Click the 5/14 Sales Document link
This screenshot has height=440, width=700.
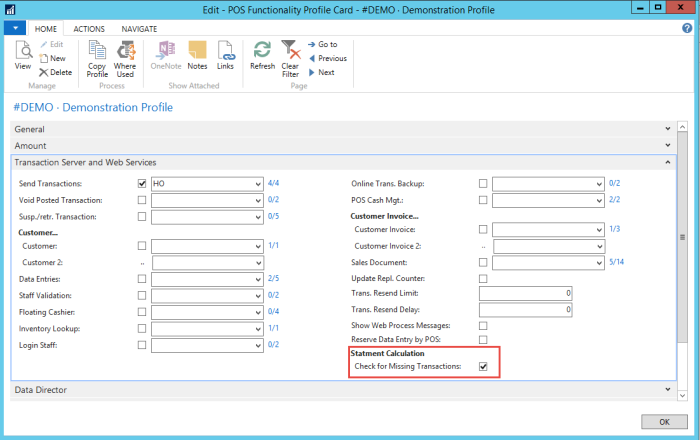click(617, 262)
